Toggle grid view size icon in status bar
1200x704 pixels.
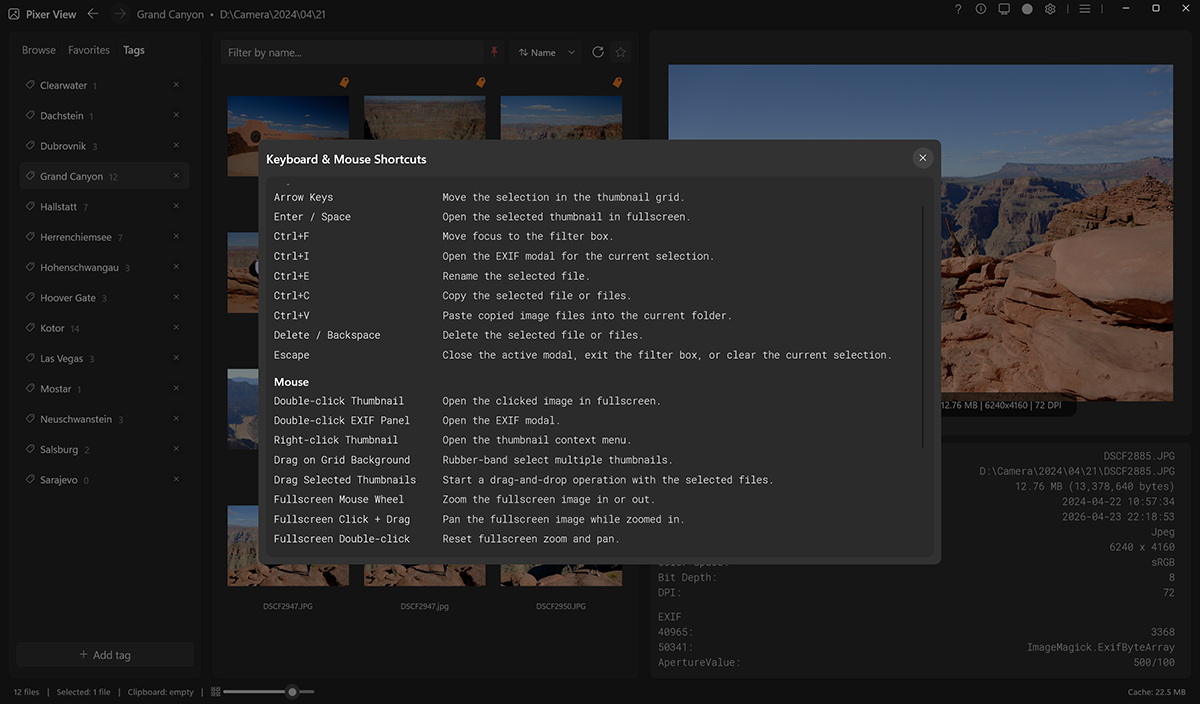(x=214, y=691)
